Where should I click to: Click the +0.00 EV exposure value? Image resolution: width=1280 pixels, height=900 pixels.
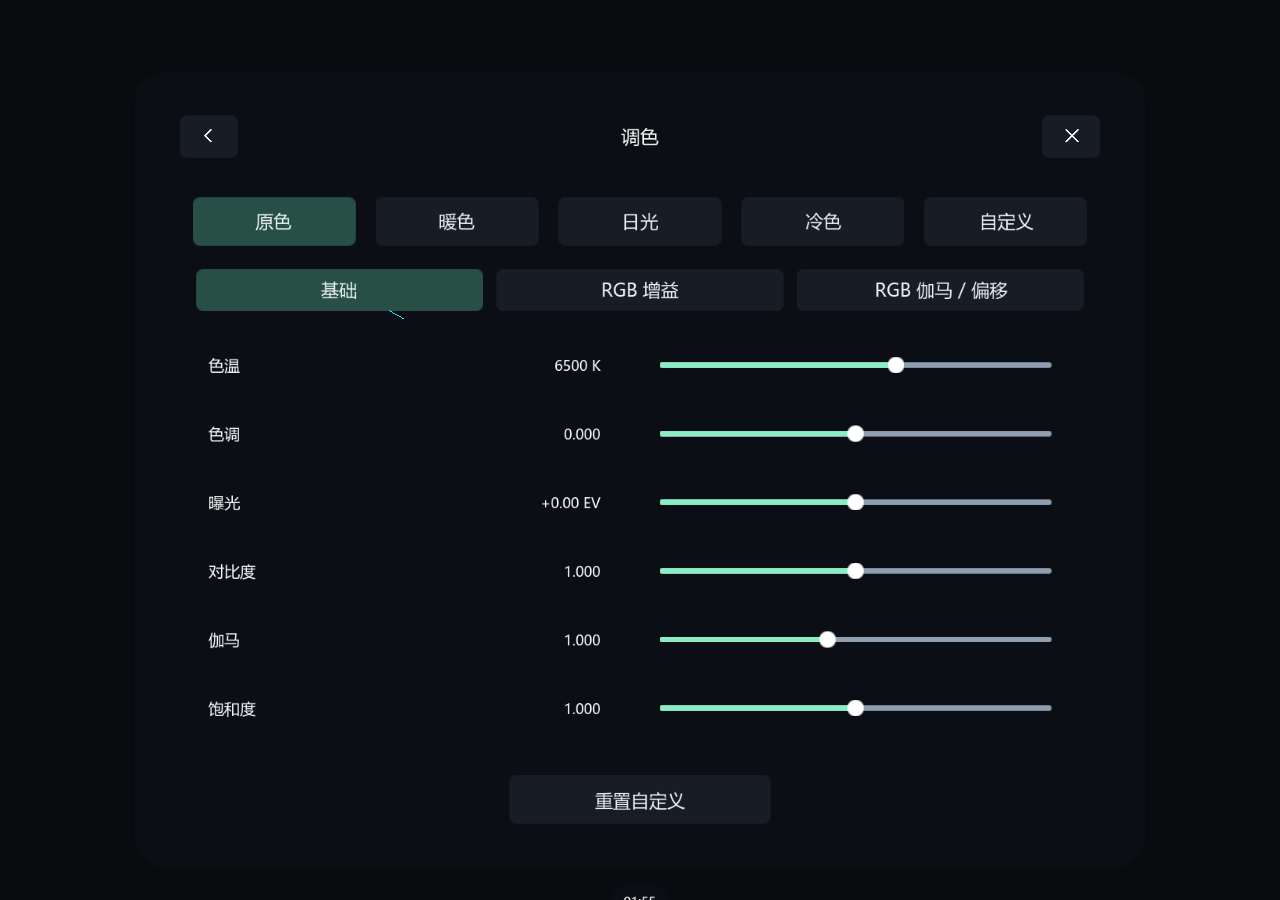[571, 503]
